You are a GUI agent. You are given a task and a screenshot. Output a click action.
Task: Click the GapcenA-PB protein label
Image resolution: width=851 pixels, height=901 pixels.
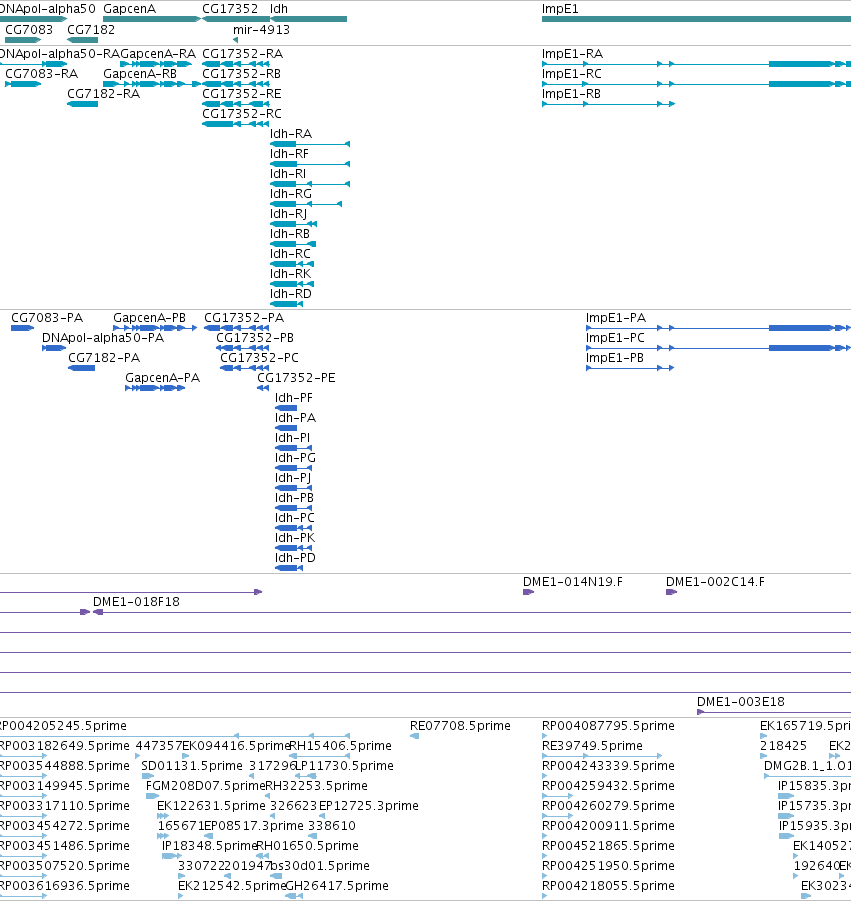149,318
